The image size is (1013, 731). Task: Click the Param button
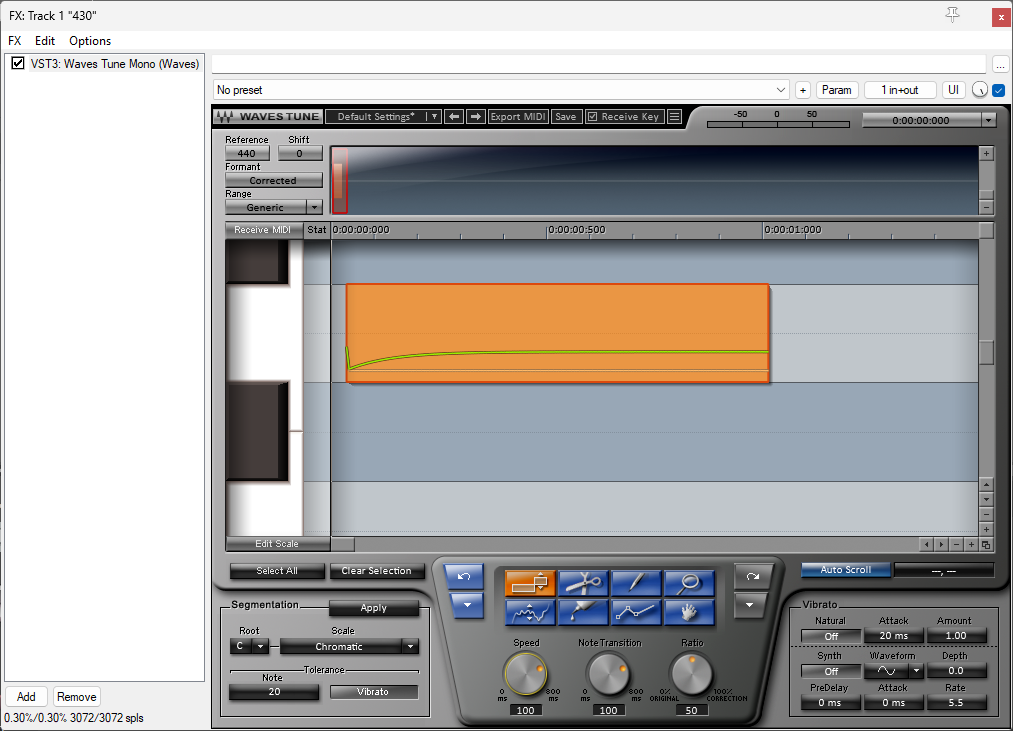click(837, 90)
